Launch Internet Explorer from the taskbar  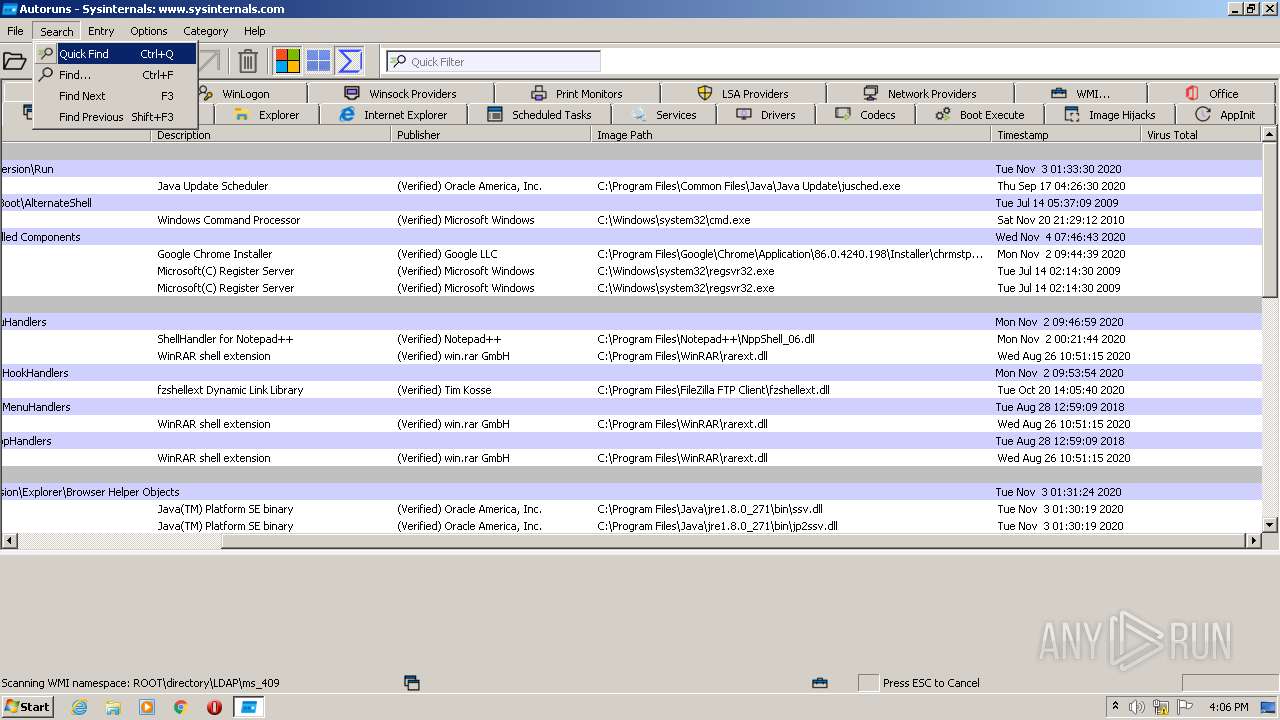79,707
